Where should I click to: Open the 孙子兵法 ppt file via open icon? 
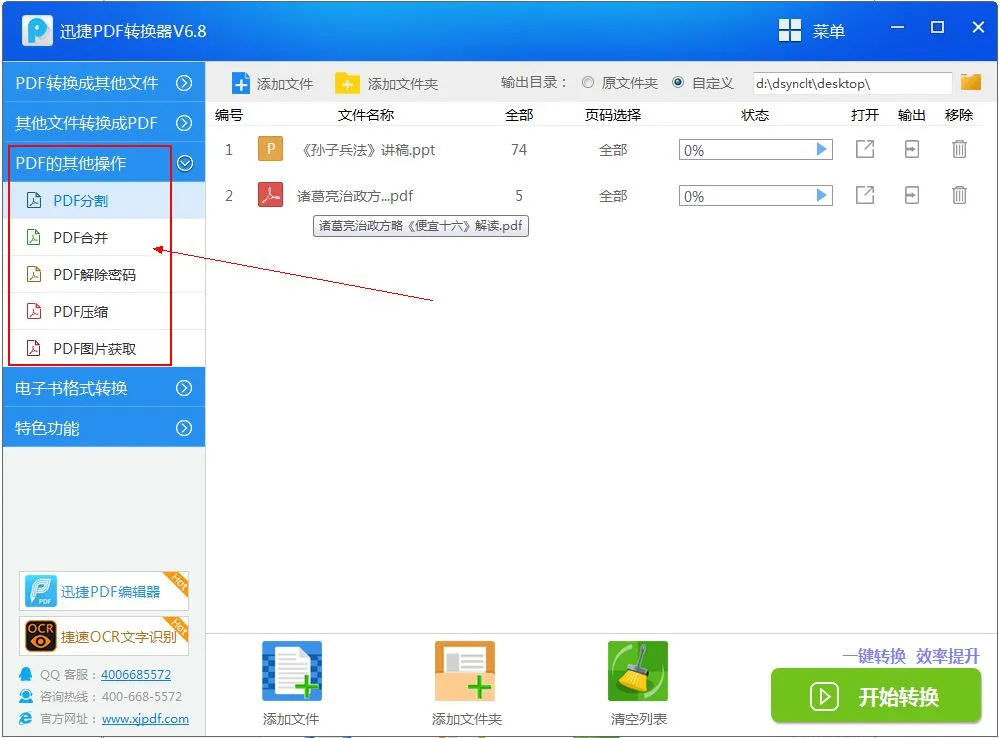click(865, 149)
